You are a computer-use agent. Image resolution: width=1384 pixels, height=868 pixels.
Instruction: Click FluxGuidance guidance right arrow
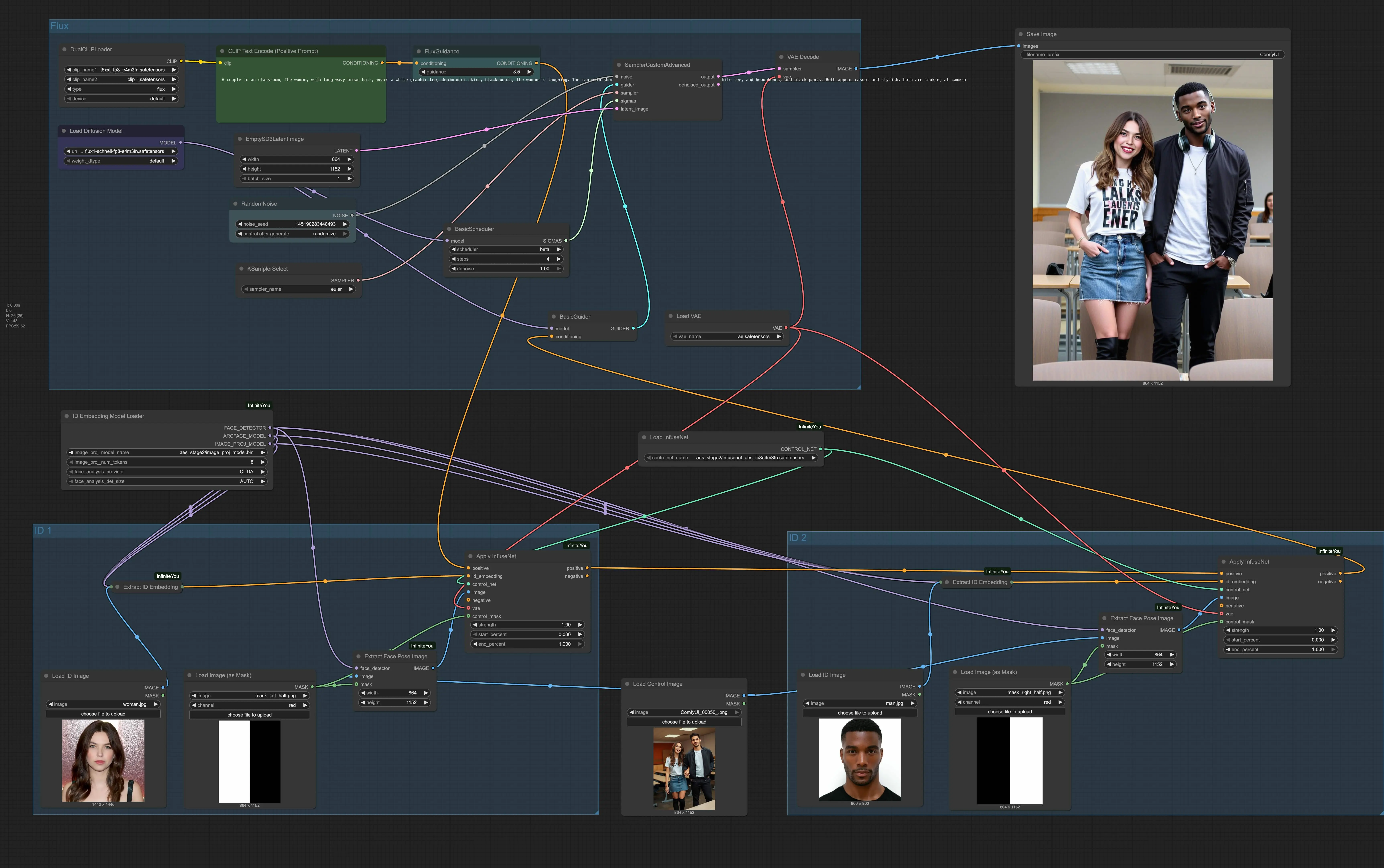pos(529,72)
